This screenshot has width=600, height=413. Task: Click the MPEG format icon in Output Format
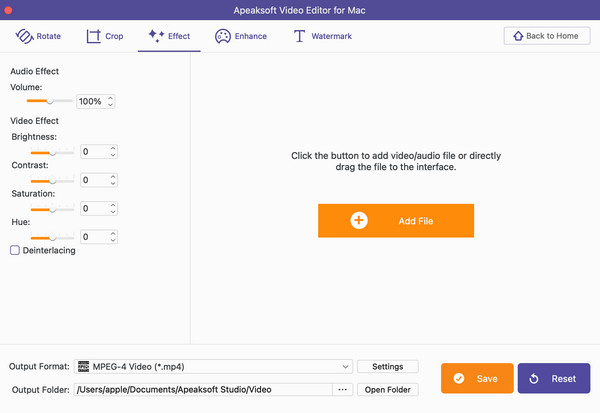point(83,367)
